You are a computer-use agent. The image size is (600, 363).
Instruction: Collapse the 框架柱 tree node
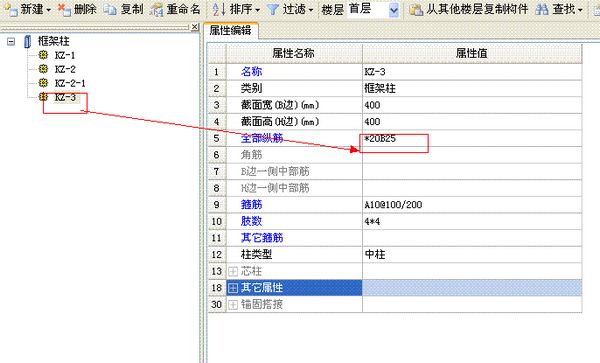(11, 41)
